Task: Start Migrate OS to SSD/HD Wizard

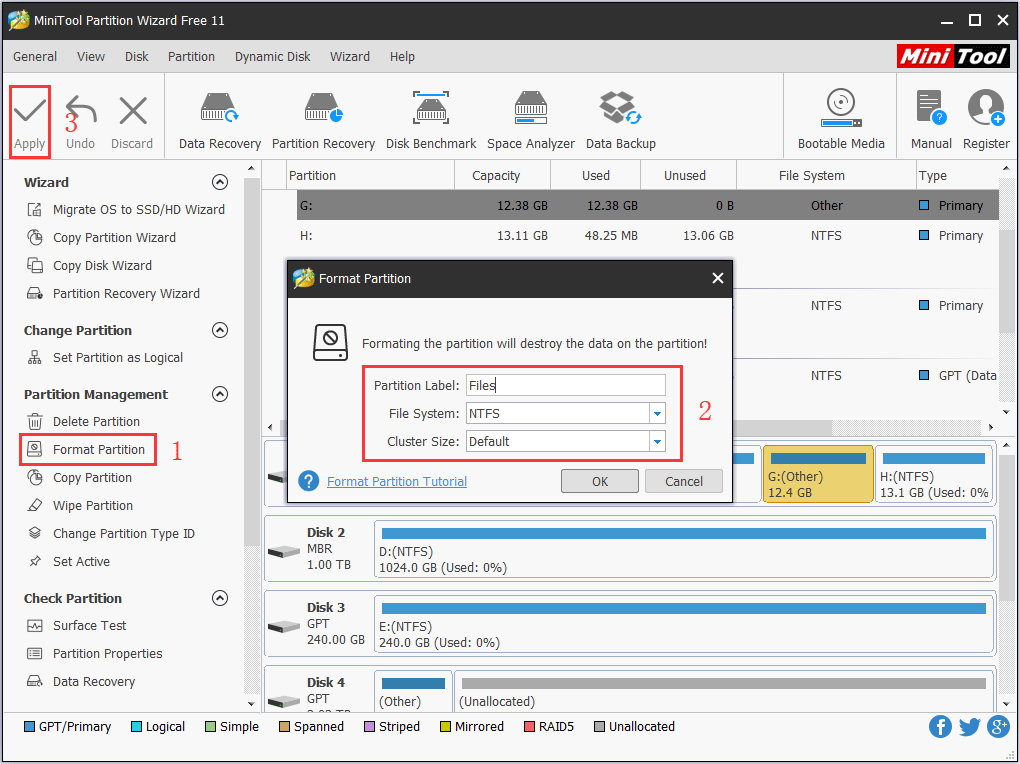Action: tap(126, 210)
